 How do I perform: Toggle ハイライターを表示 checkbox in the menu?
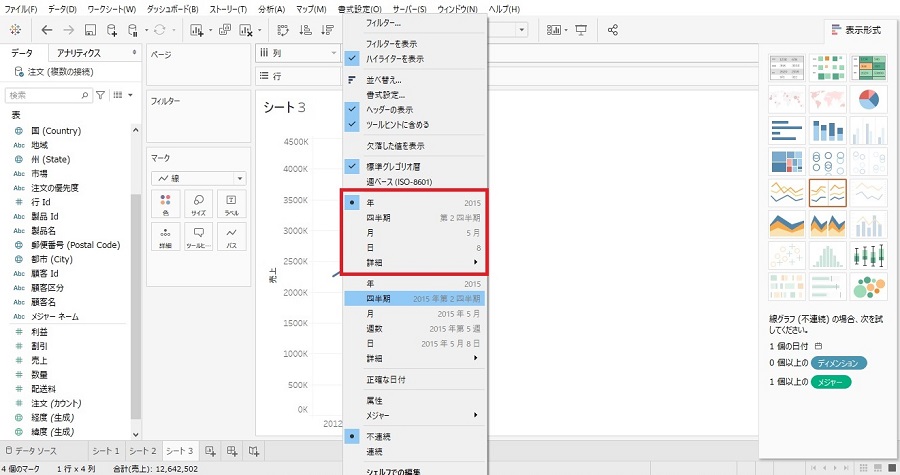[x=392, y=59]
